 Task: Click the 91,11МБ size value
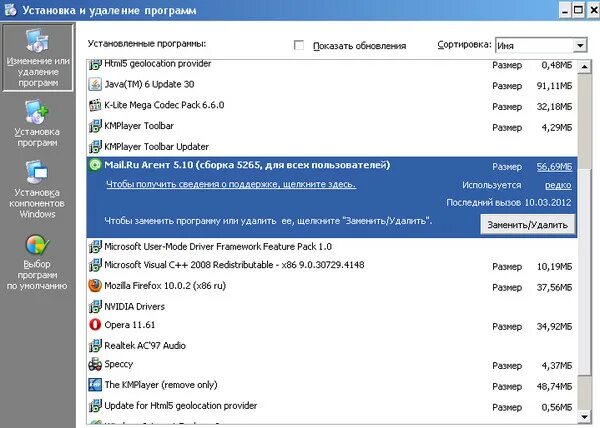point(554,86)
